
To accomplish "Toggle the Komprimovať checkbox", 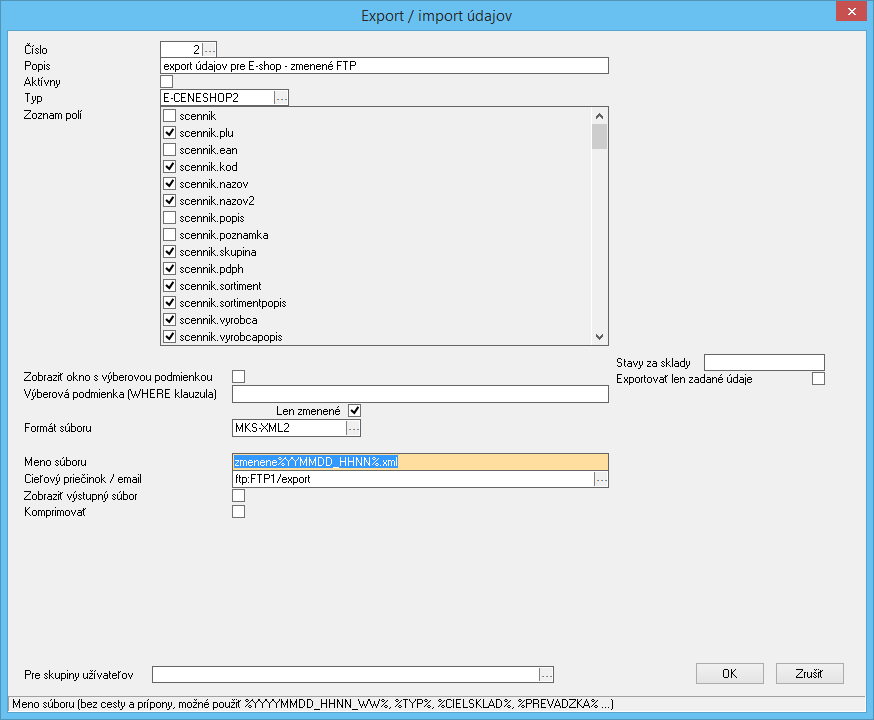I will point(238,512).
